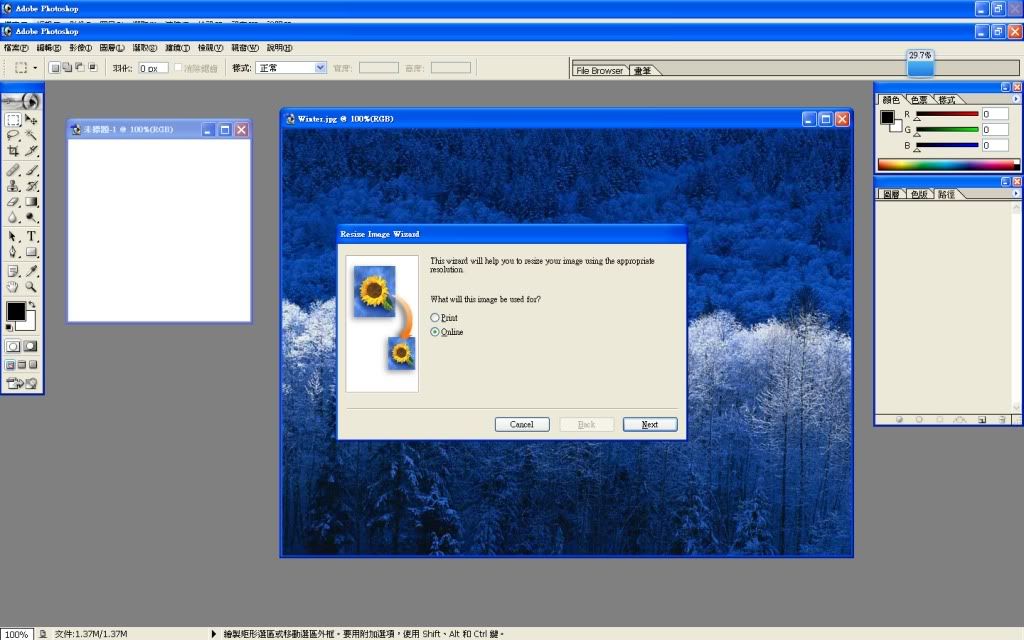Switch to the File Browser tab
The width and height of the screenshot is (1024, 640).
[x=599, y=71]
